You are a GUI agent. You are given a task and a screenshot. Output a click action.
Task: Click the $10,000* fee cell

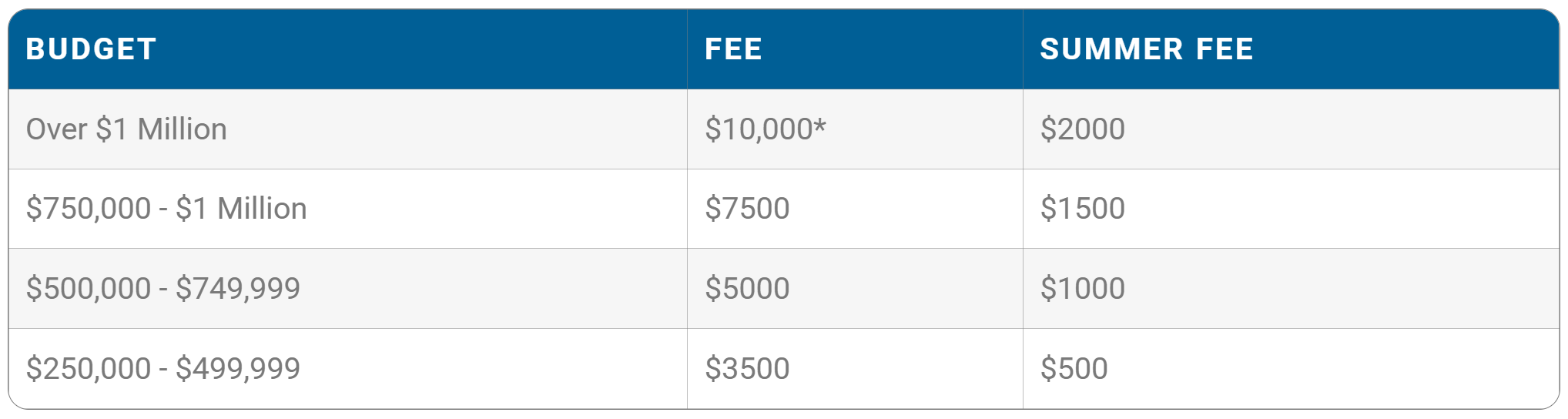point(765,129)
